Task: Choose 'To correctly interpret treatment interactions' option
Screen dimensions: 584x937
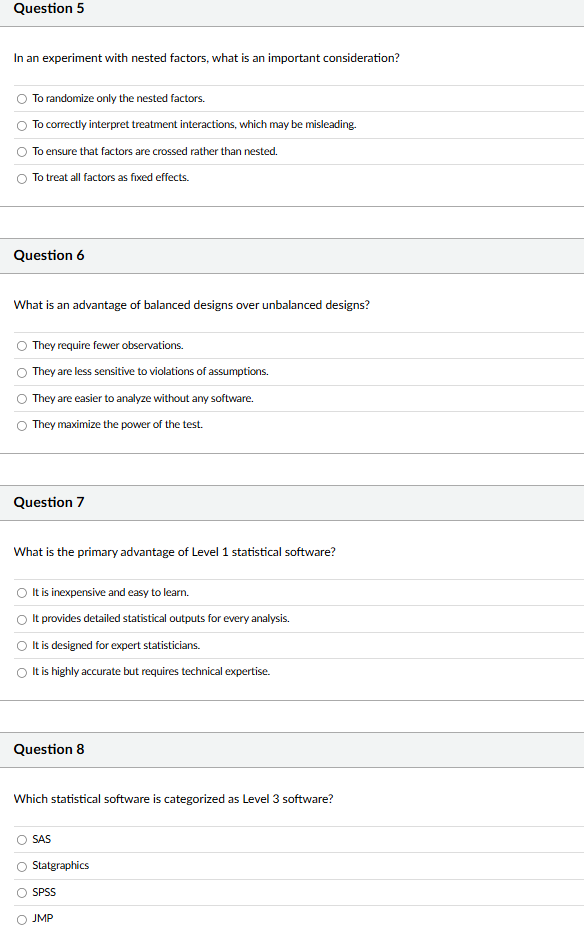Action: [21, 124]
